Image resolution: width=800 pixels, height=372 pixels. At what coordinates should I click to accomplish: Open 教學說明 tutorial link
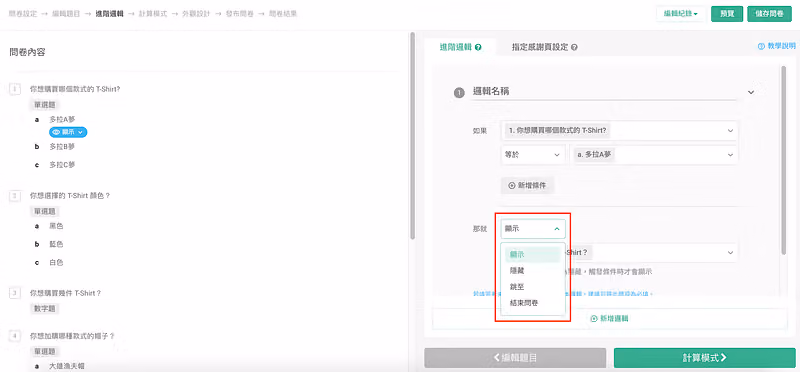click(777, 46)
